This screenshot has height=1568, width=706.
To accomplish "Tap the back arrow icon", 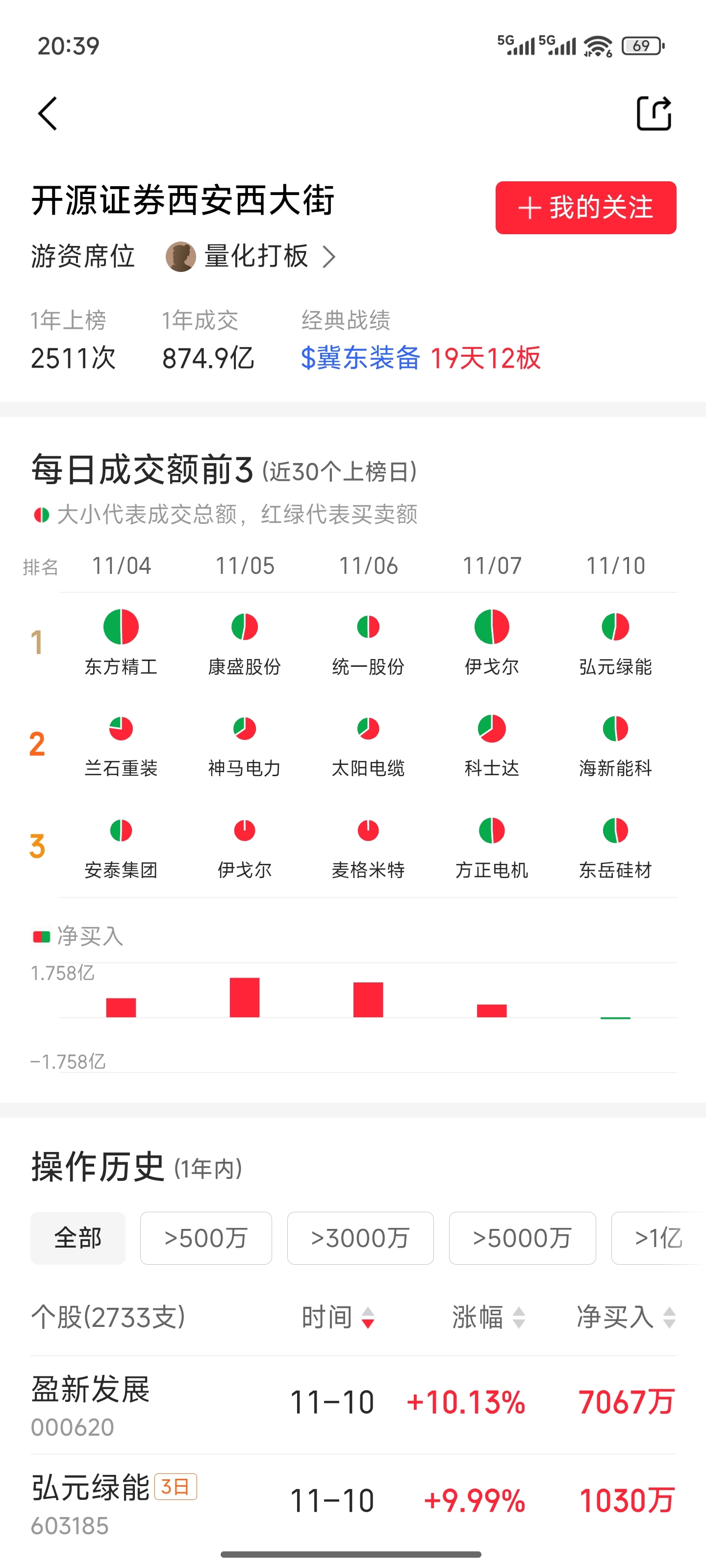I will tap(48, 113).
